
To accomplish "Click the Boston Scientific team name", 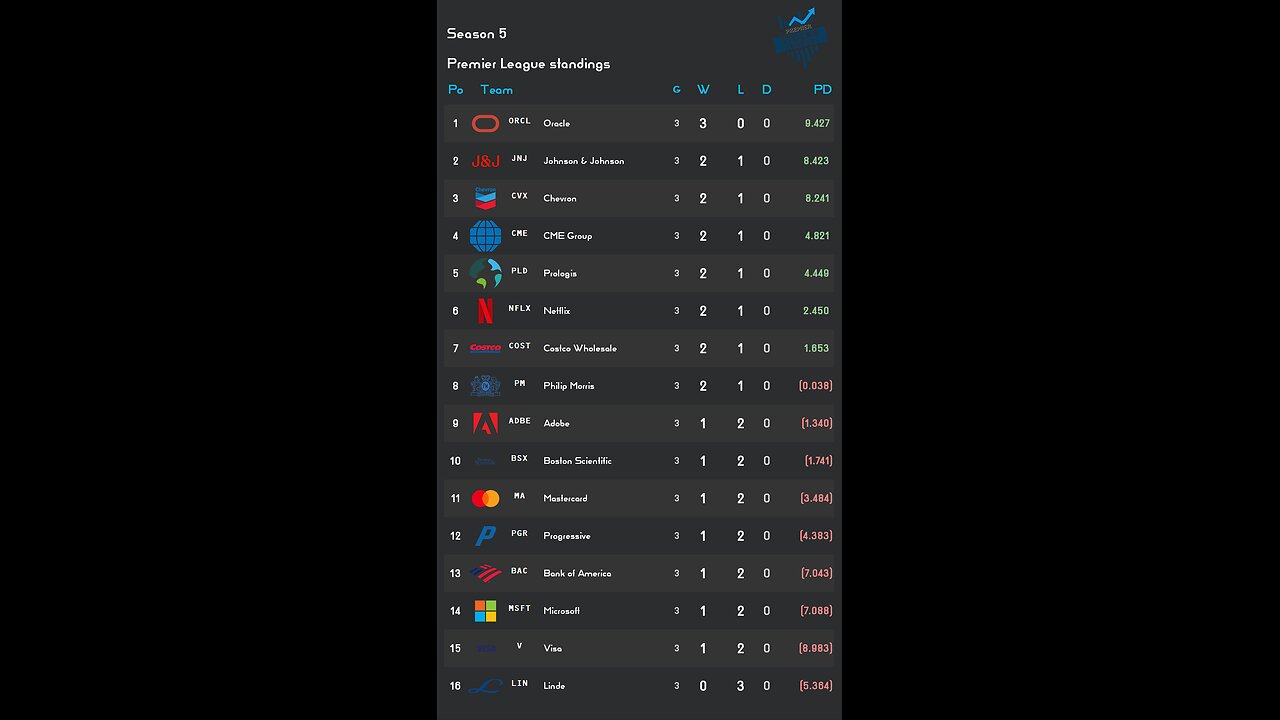I will (577, 461).
